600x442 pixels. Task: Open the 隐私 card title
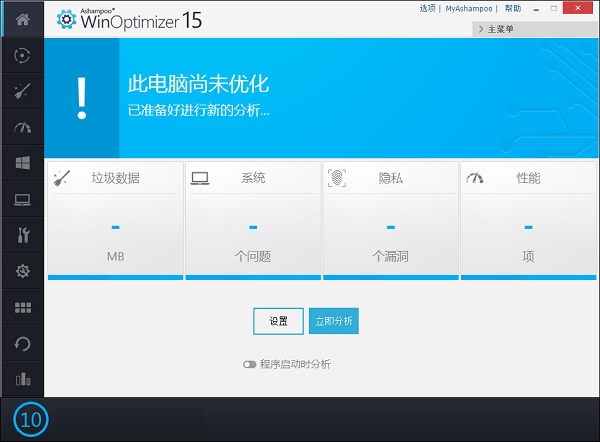pyautogui.click(x=391, y=178)
